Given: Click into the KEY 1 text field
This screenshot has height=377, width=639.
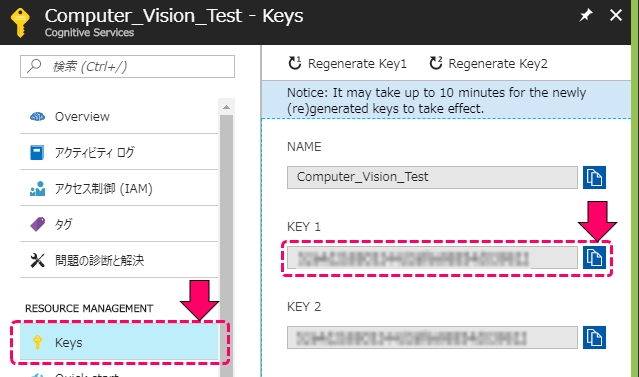Looking at the screenshot, I should pos(432,258).
